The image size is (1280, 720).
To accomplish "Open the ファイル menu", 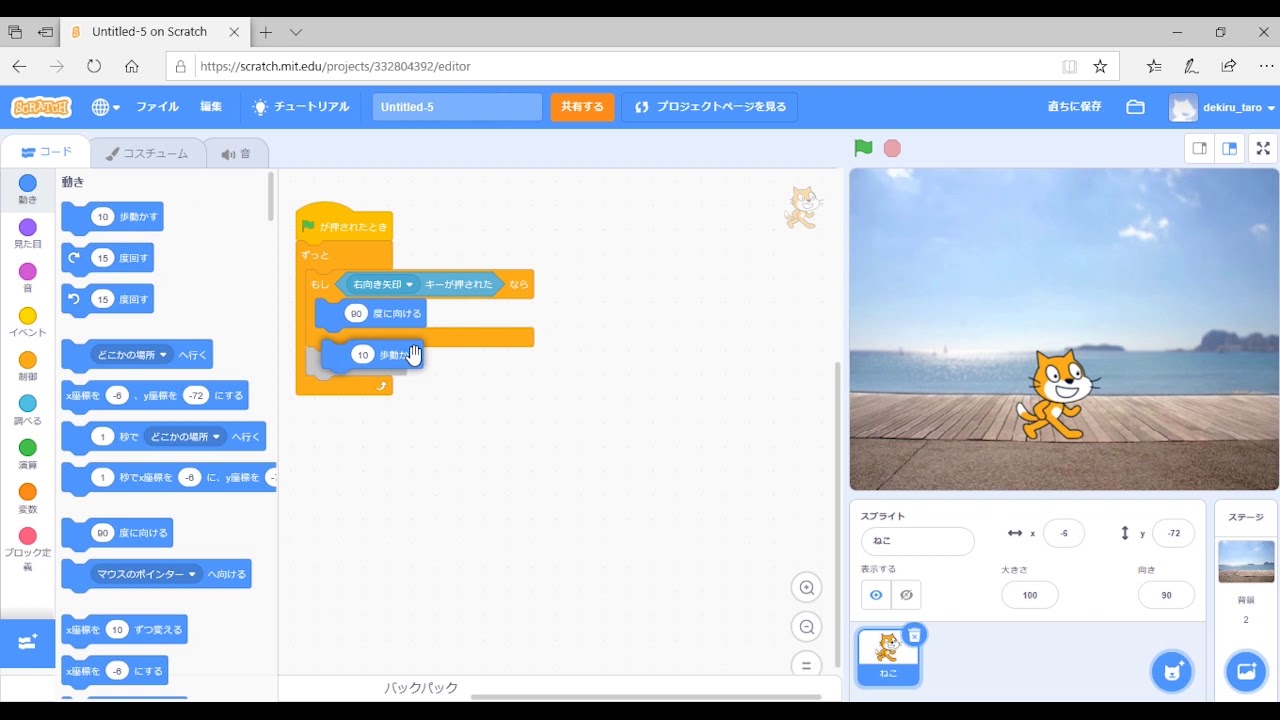I will [157, 107].
